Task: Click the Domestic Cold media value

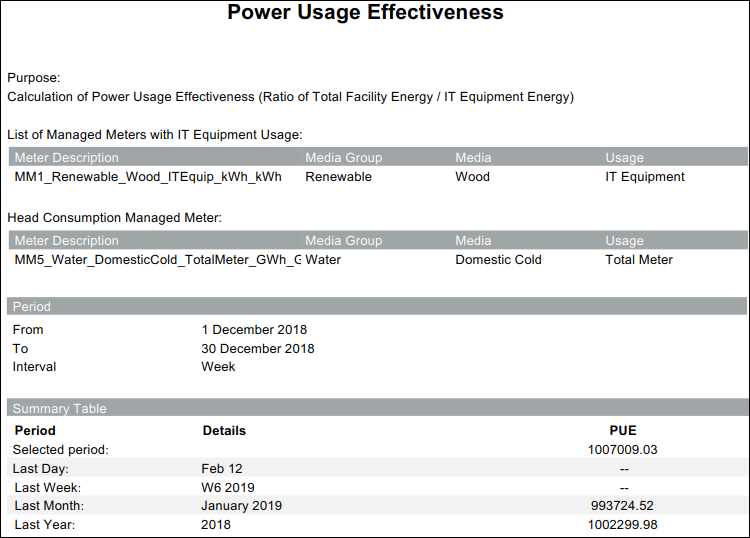Action: [498, 260]
